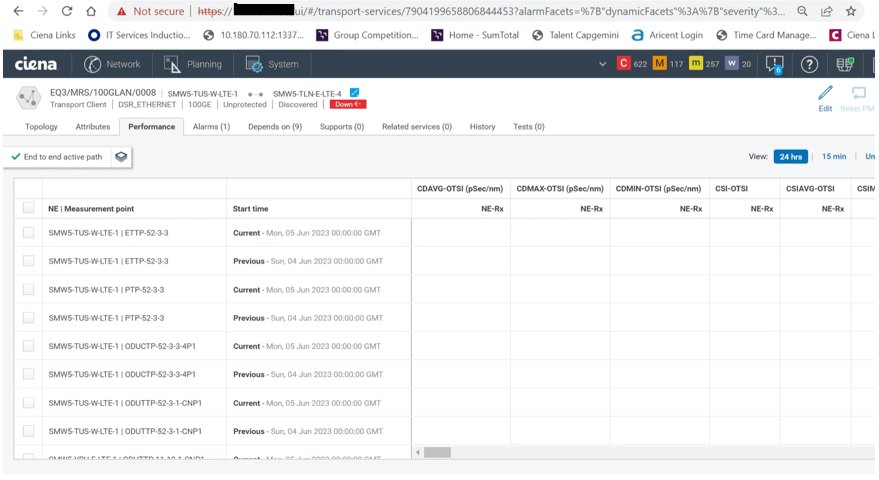Click the red Critical alarms C icon
Screen dimensions: 879x480
pos(624,64)
